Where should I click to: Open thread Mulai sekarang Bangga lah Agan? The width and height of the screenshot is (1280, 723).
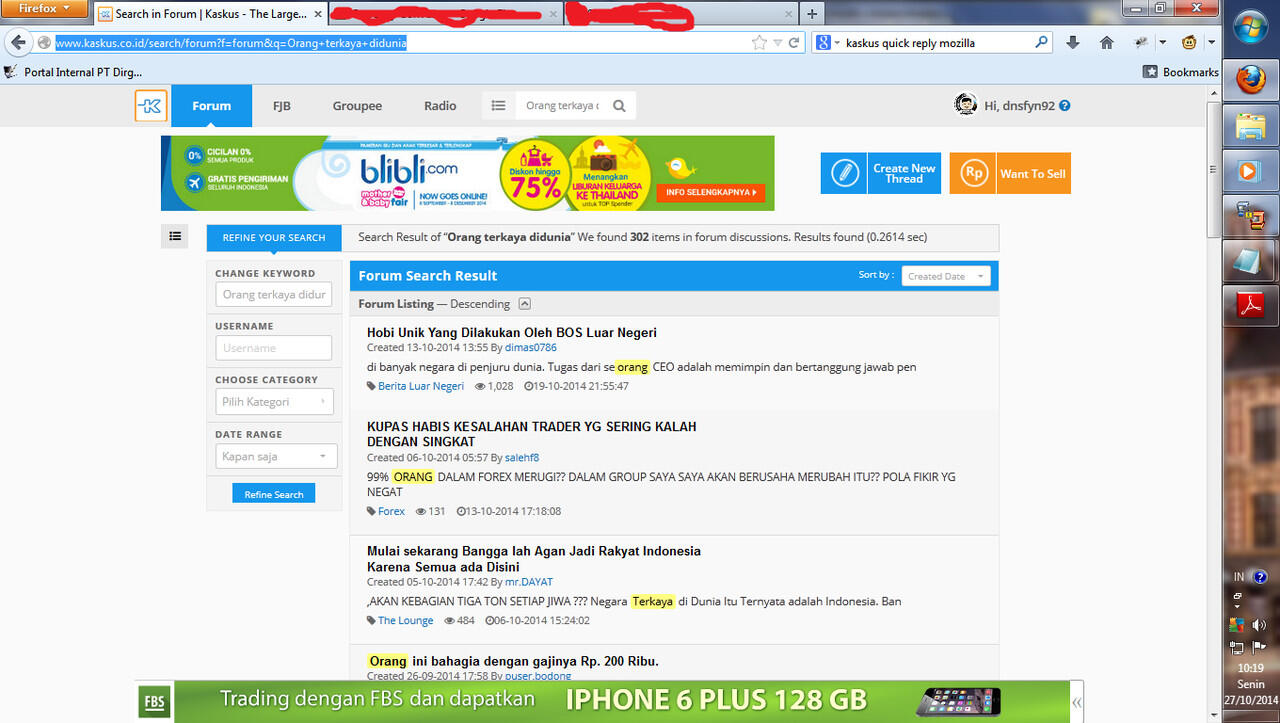tap(534, 558)
